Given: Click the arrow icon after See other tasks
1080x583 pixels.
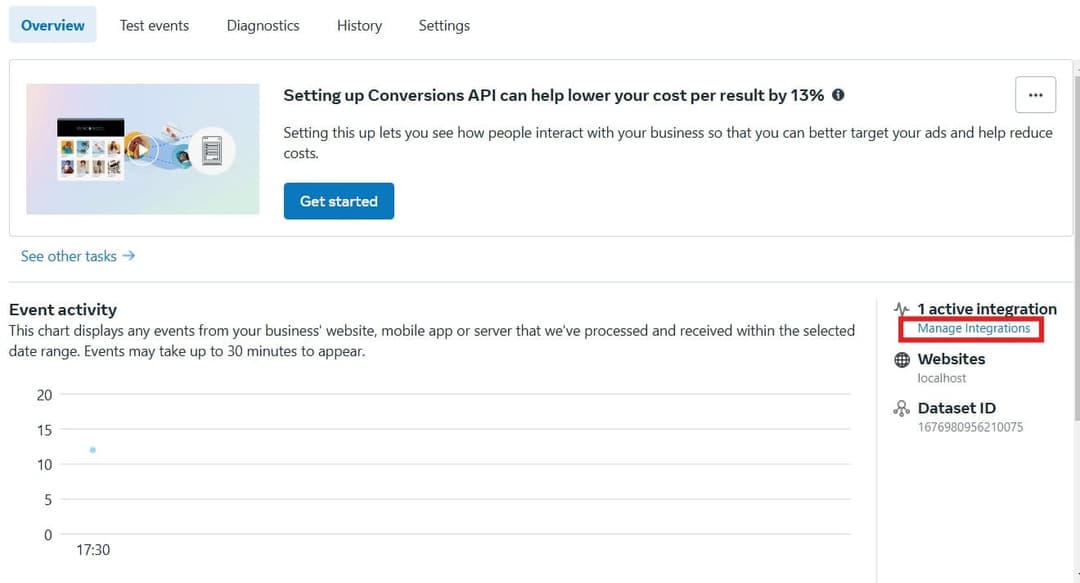Looking at the screenshot, I should click(128, 256).
